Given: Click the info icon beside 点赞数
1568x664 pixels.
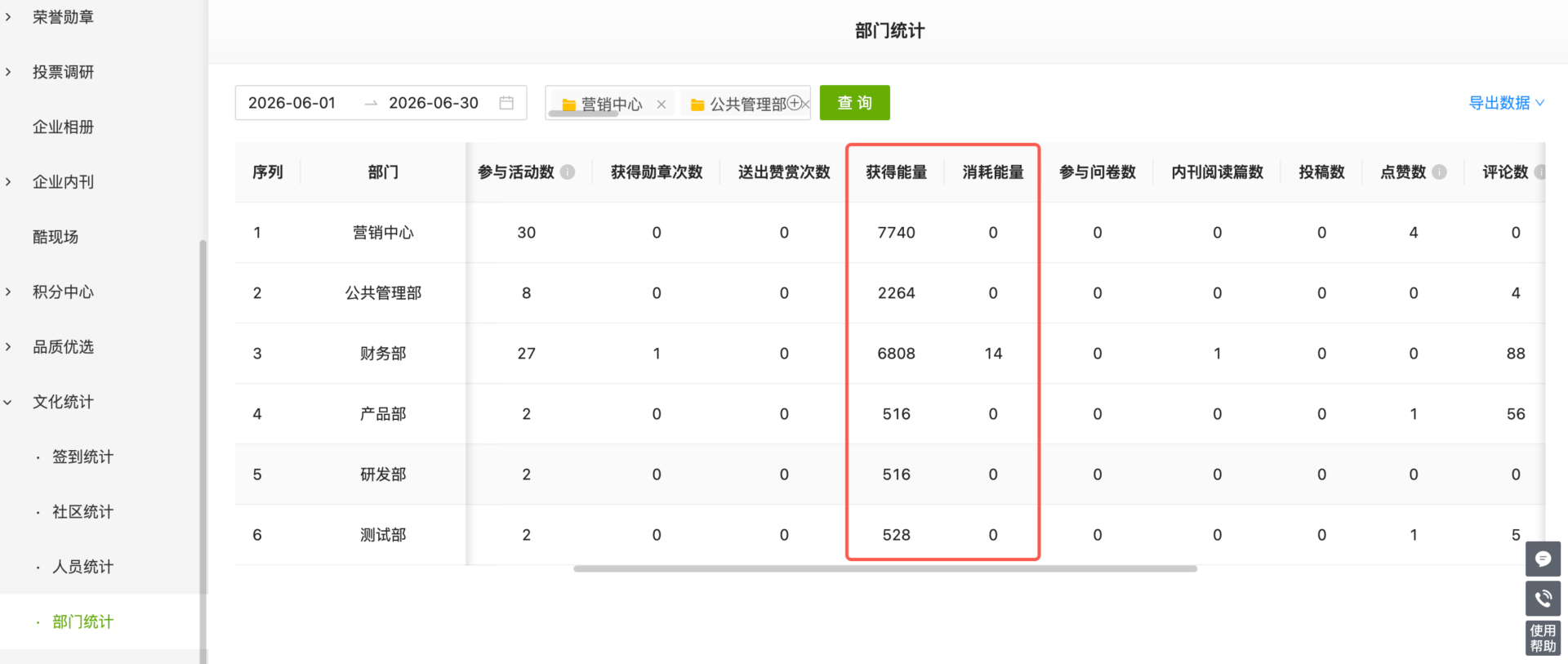Looking at the screenshot, I should (x=1440, y=172).
